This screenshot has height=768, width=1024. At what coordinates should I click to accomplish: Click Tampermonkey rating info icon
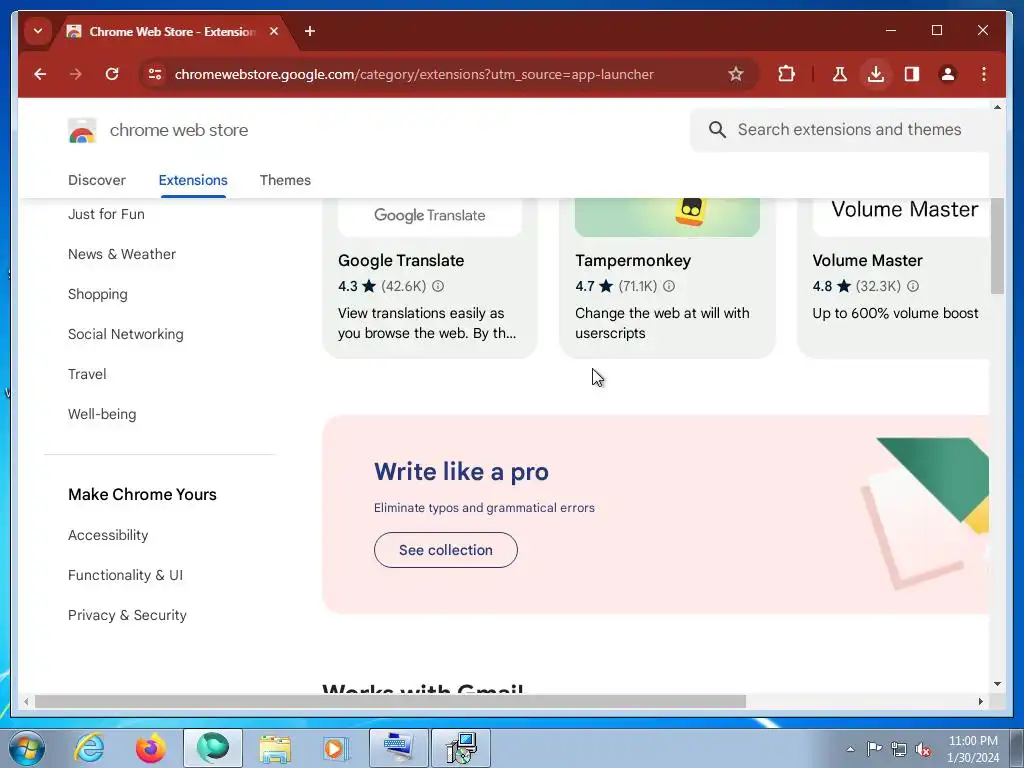[669, 286]
